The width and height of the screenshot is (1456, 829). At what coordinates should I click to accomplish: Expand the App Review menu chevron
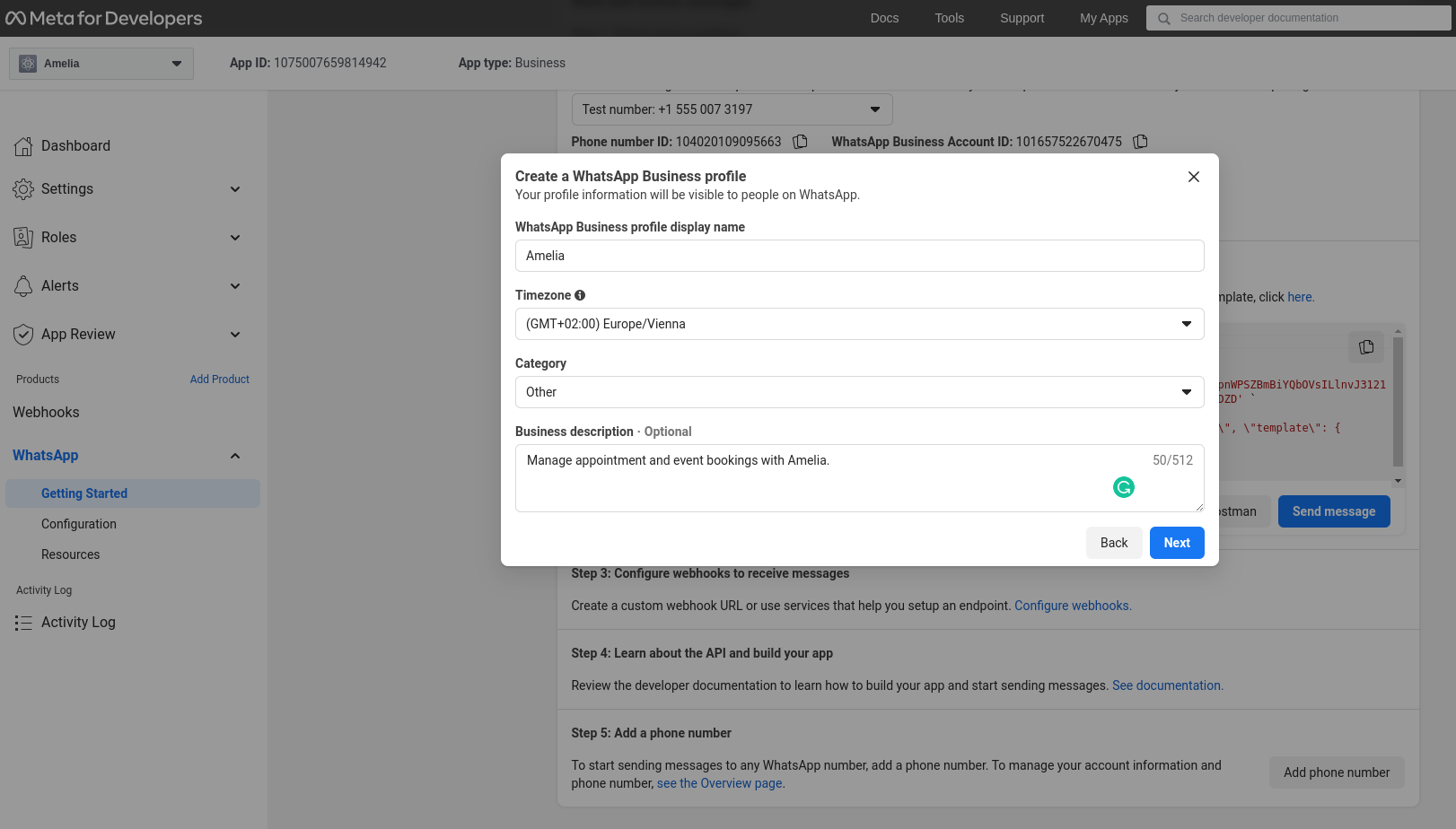coord(235,335)
